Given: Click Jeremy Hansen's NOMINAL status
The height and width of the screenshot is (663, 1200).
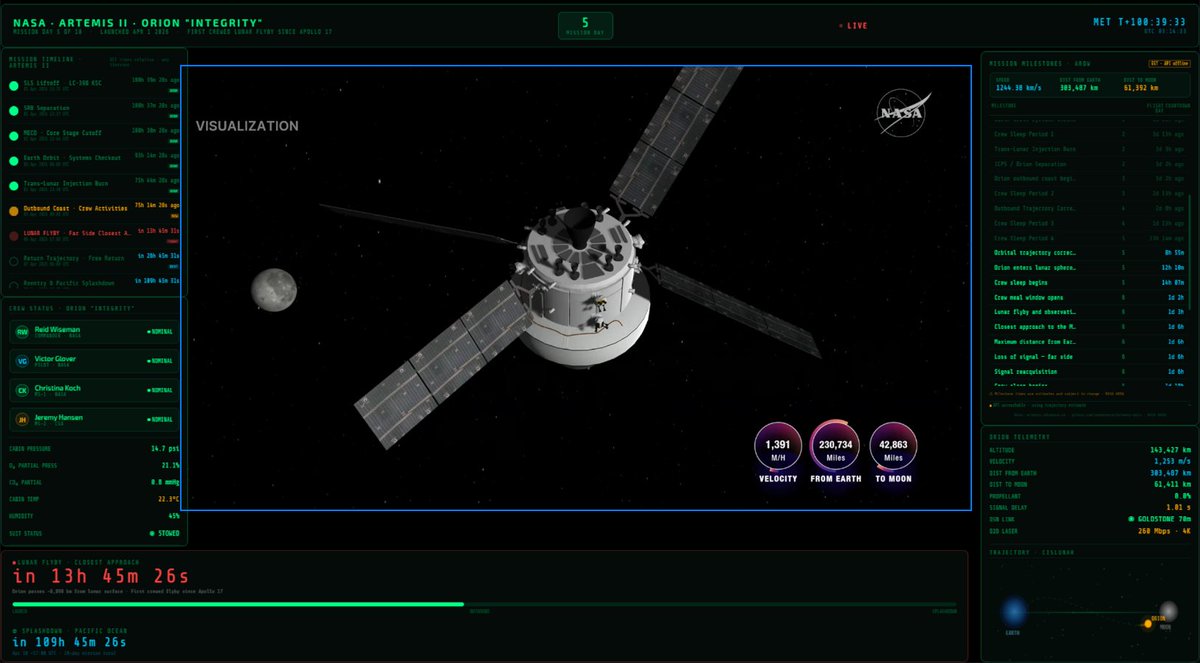Looking at the screenshot, I should click(x=161, y=420).
